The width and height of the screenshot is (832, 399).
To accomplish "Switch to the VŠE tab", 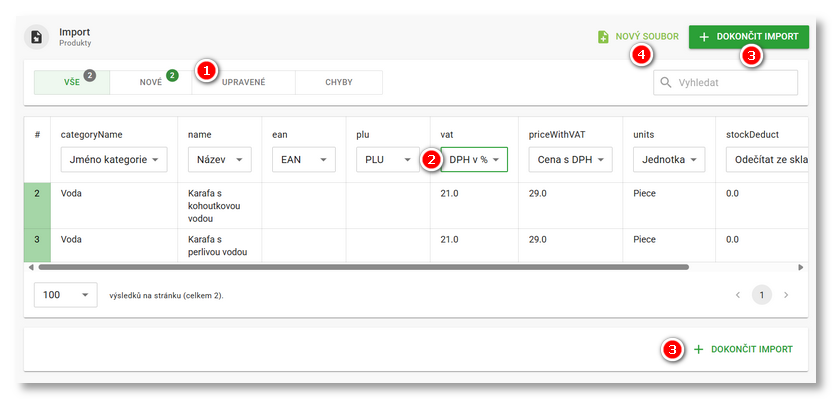I will point(72,83).
